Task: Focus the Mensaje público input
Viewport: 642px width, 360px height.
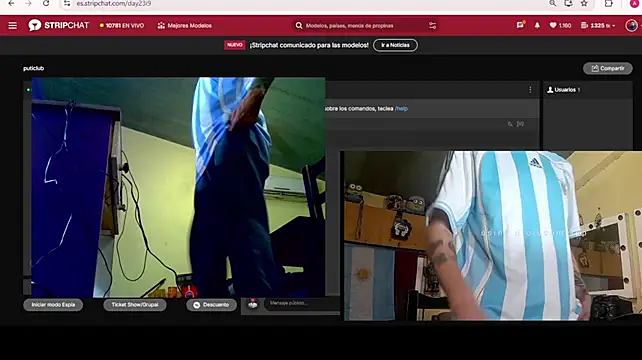Action: 302,303
